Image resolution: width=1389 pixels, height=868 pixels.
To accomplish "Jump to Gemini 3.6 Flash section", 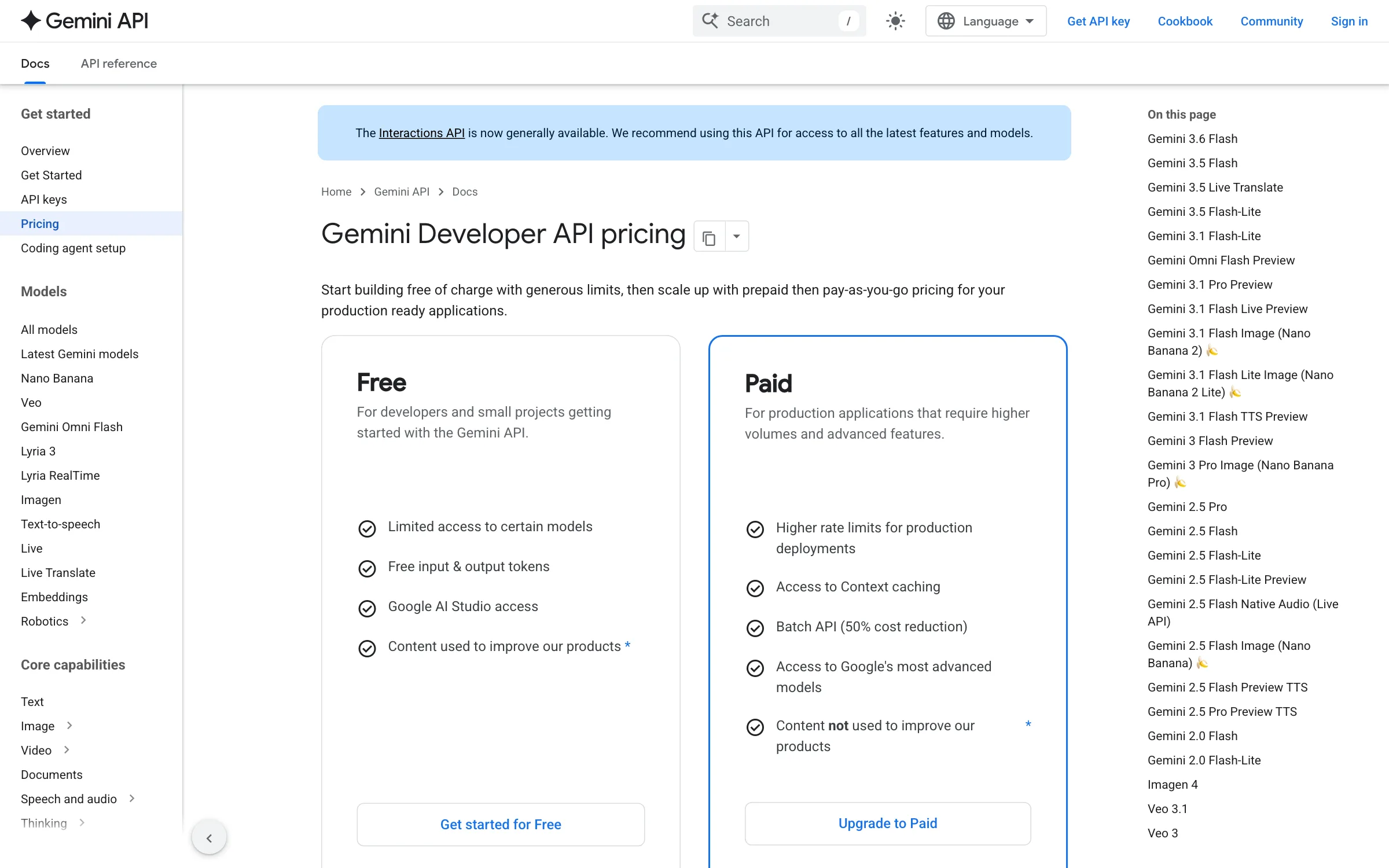I will (x=1192, y=139).
